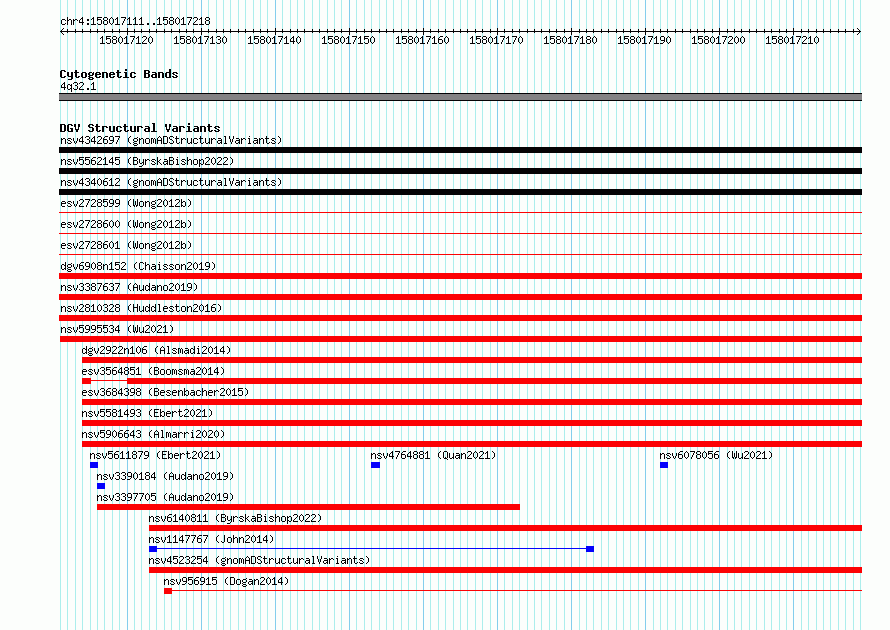Click ruler position 158017120
890x630 pixels.
coord(126,40)
